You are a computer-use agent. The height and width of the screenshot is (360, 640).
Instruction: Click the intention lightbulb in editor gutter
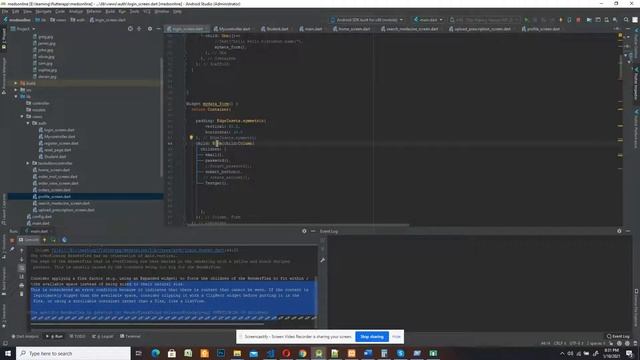coord(191,138)
